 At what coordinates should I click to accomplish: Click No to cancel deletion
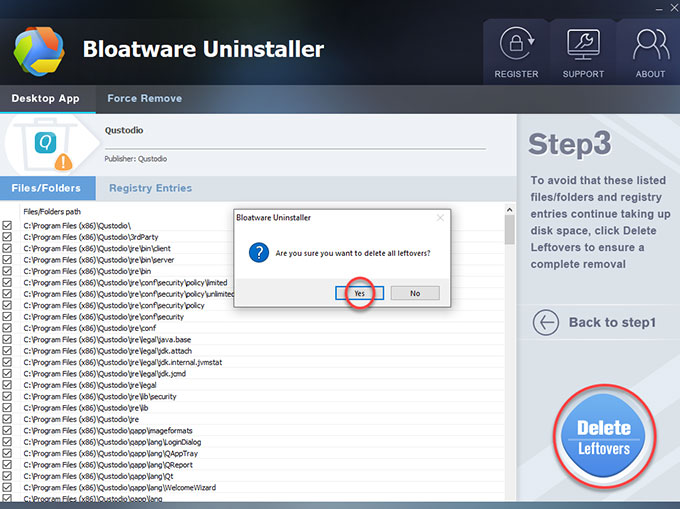tap(415, 293)
